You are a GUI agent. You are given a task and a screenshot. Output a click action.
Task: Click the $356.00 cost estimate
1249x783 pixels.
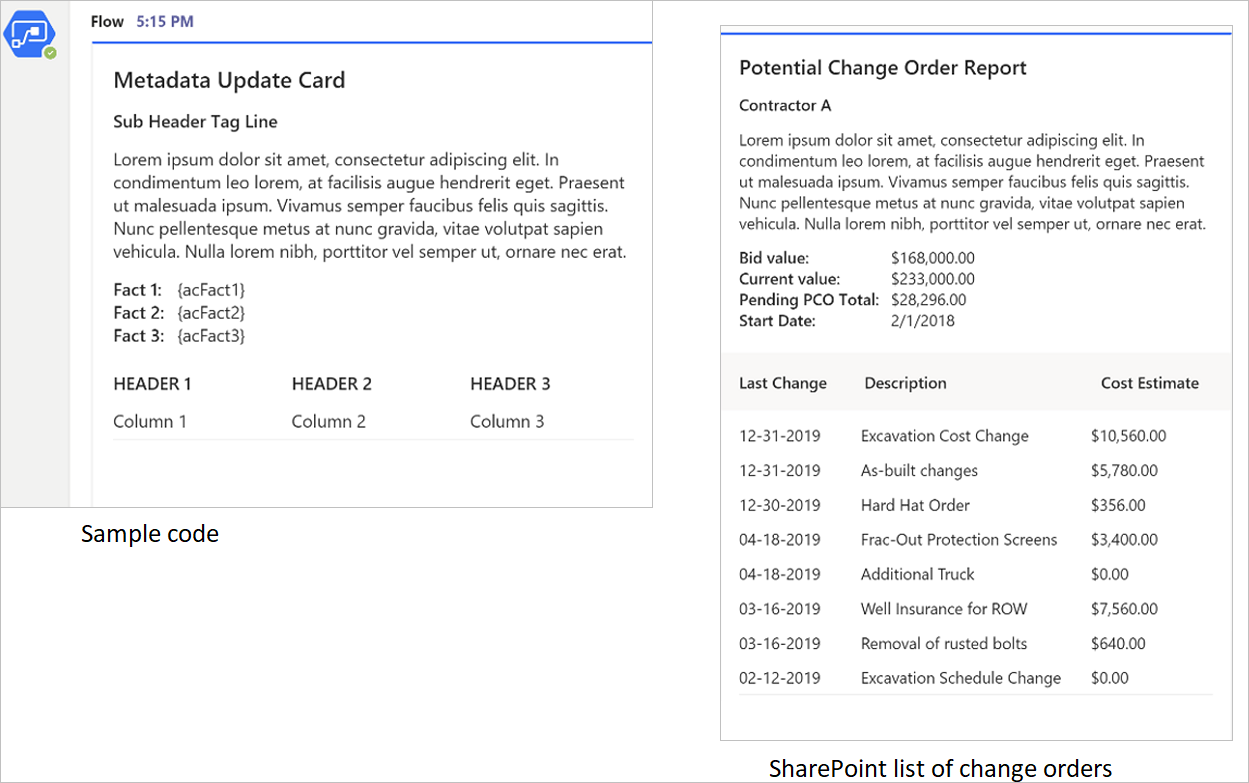point(1119,505)
